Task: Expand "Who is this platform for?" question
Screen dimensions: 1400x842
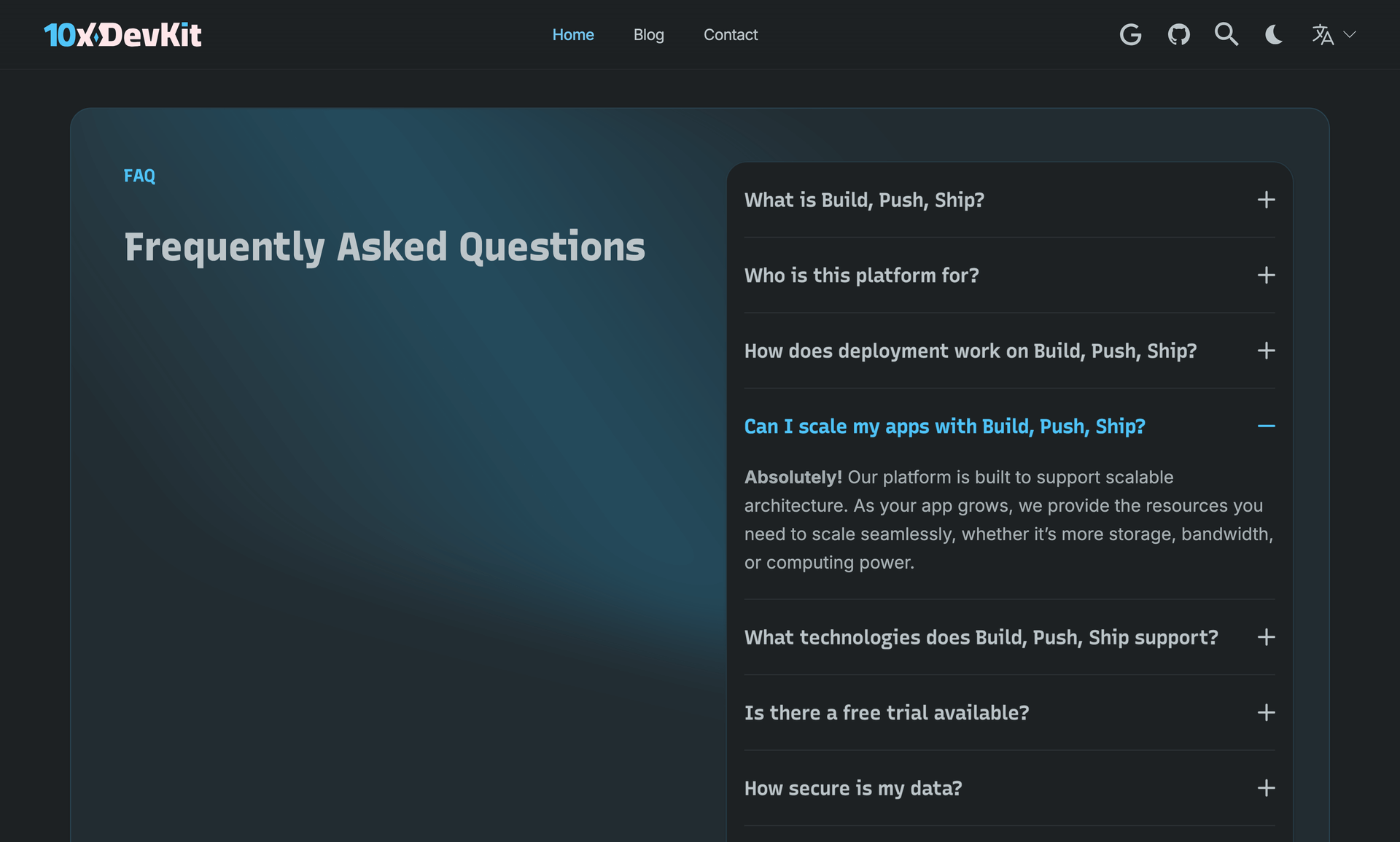Action: [1010, 275]
